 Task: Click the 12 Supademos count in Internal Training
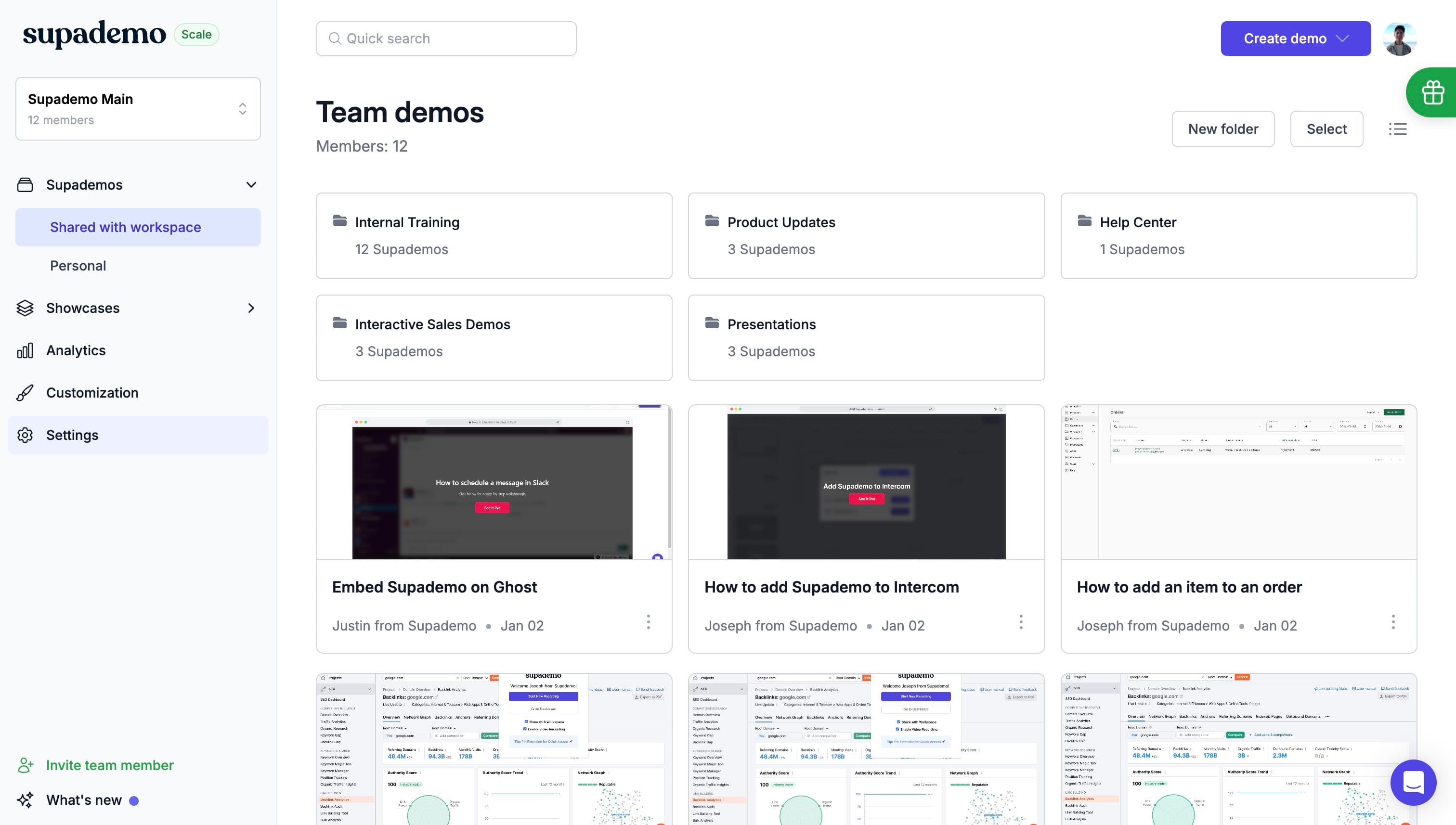pyautogui.click(x=401, y=249)
